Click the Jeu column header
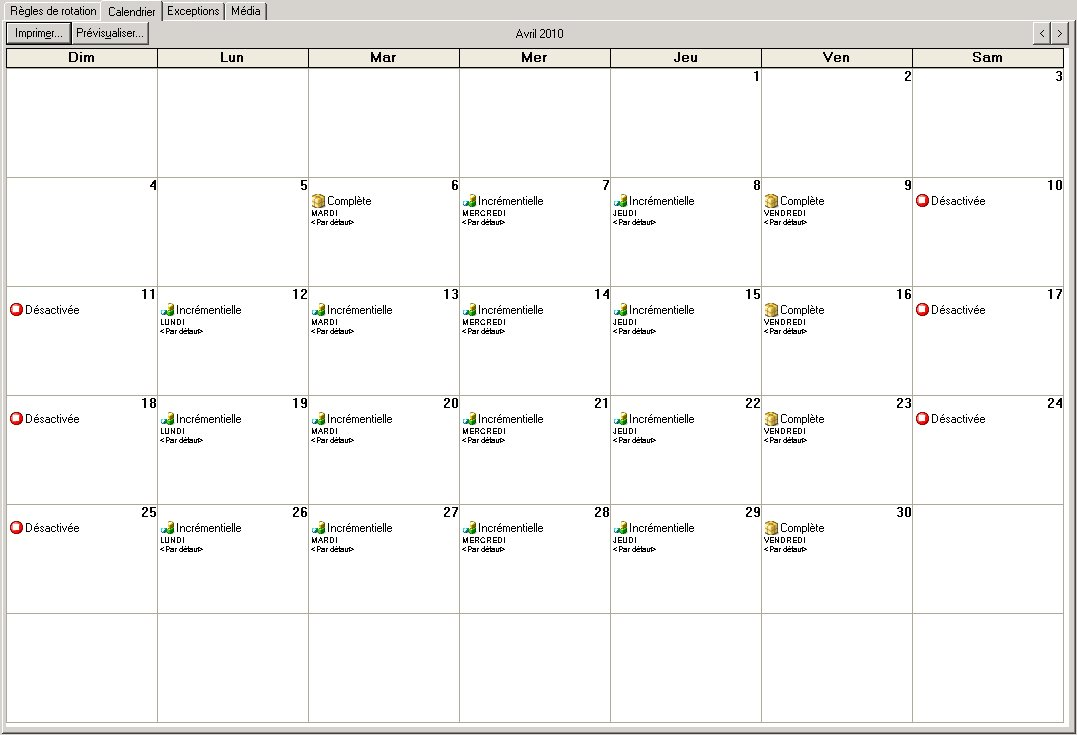The height and width of the screenshot is (735, 1077). pyautogui.click(x=686, y=58)
